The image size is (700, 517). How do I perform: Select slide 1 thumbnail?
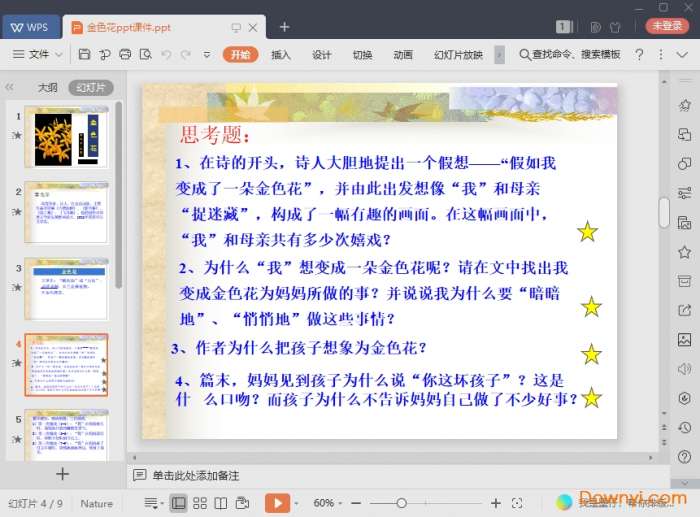pyautogui.click(x=67, y=137)
